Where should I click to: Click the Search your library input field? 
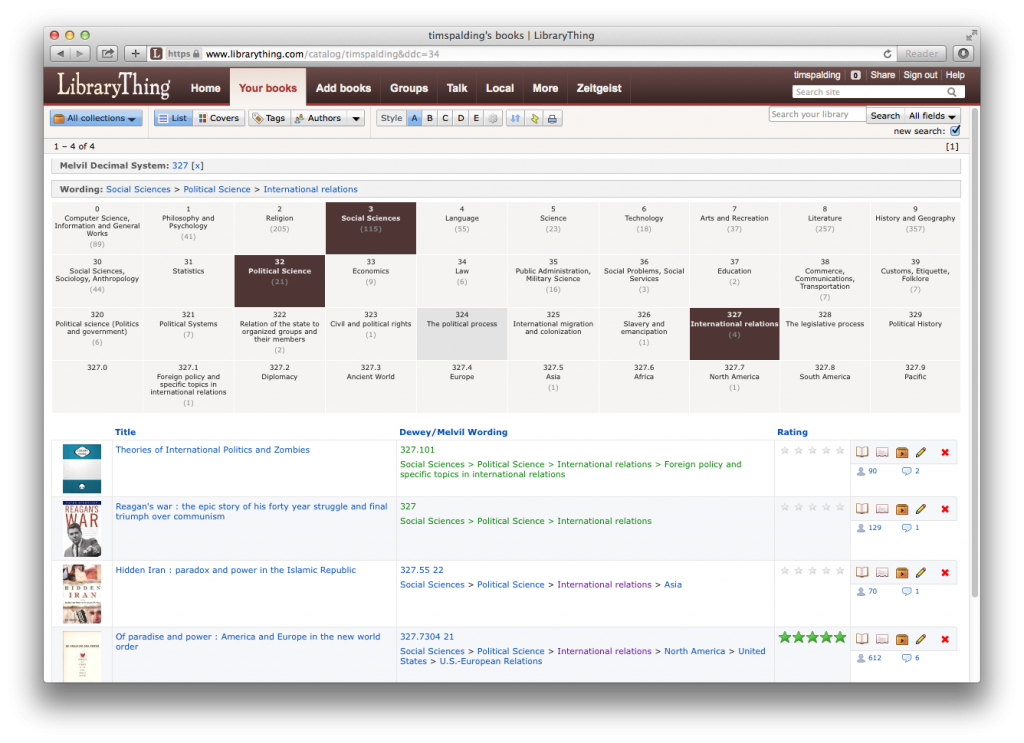click(x=817, y=115)
